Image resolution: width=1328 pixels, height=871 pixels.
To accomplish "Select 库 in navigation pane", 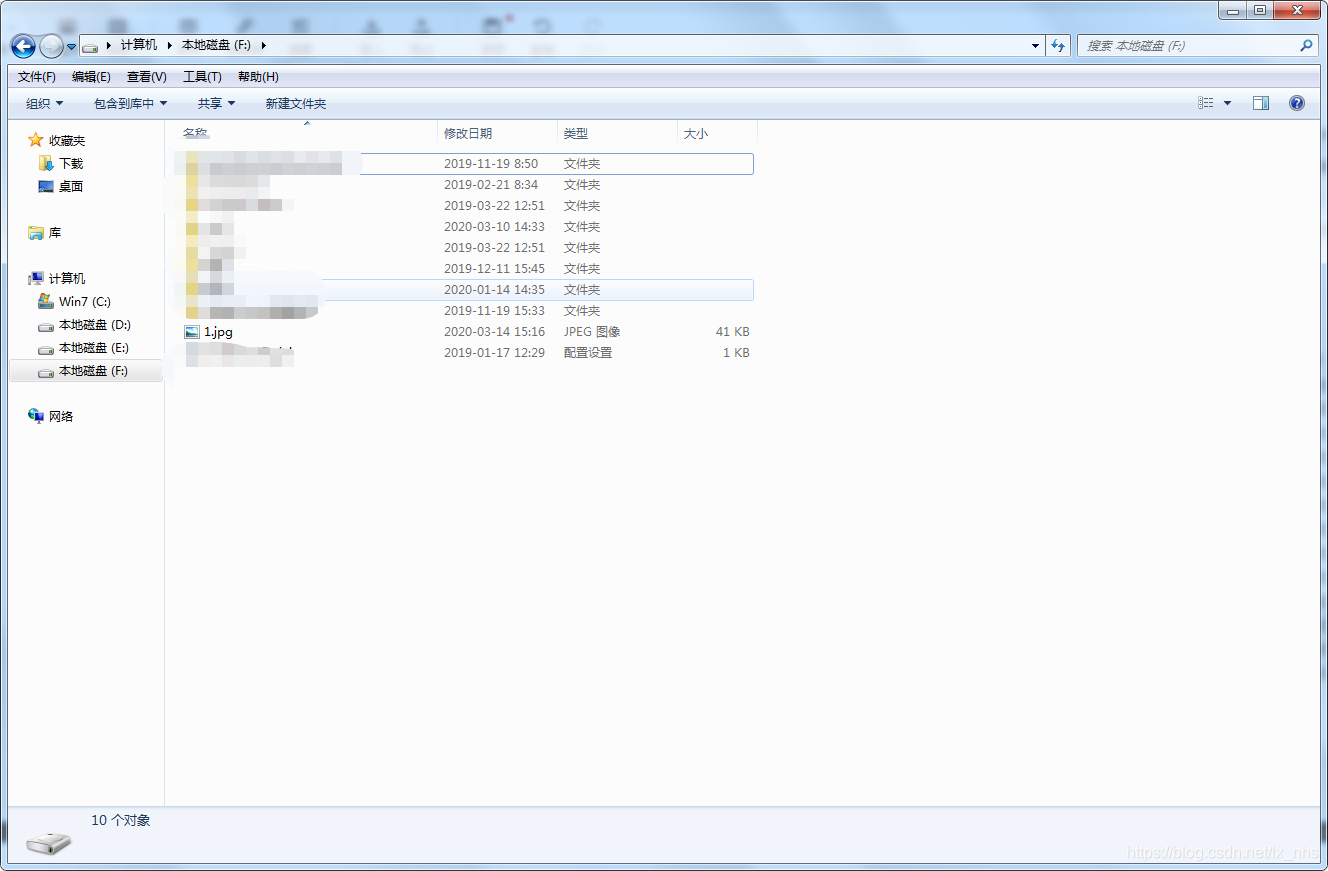I will (55, 232).
